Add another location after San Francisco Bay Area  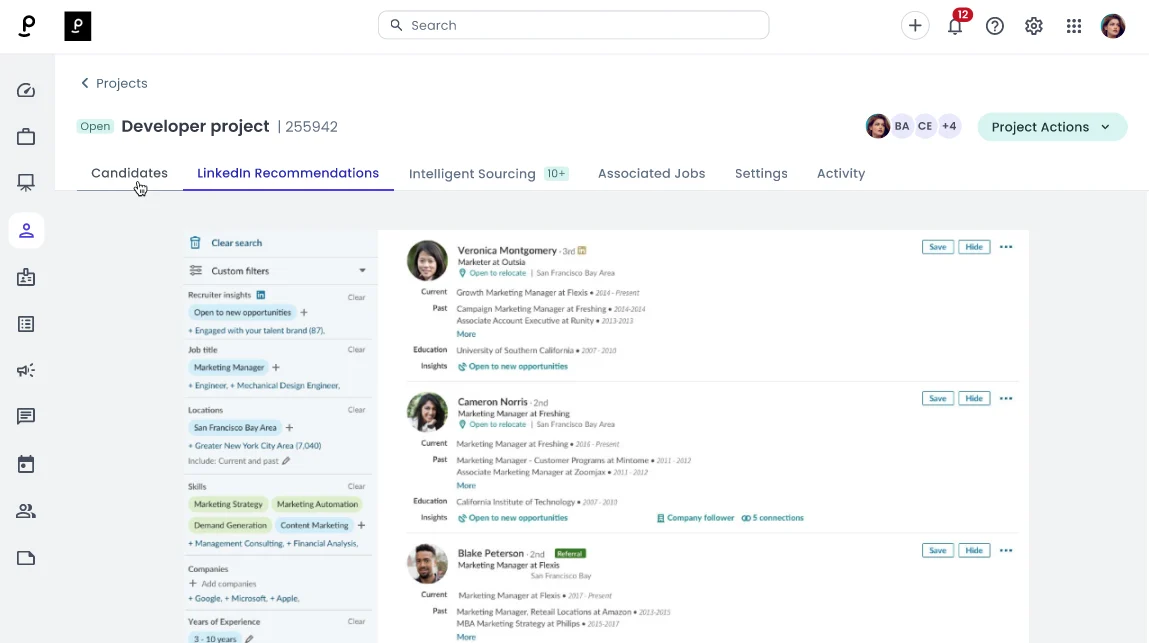(x=289, y=427)
